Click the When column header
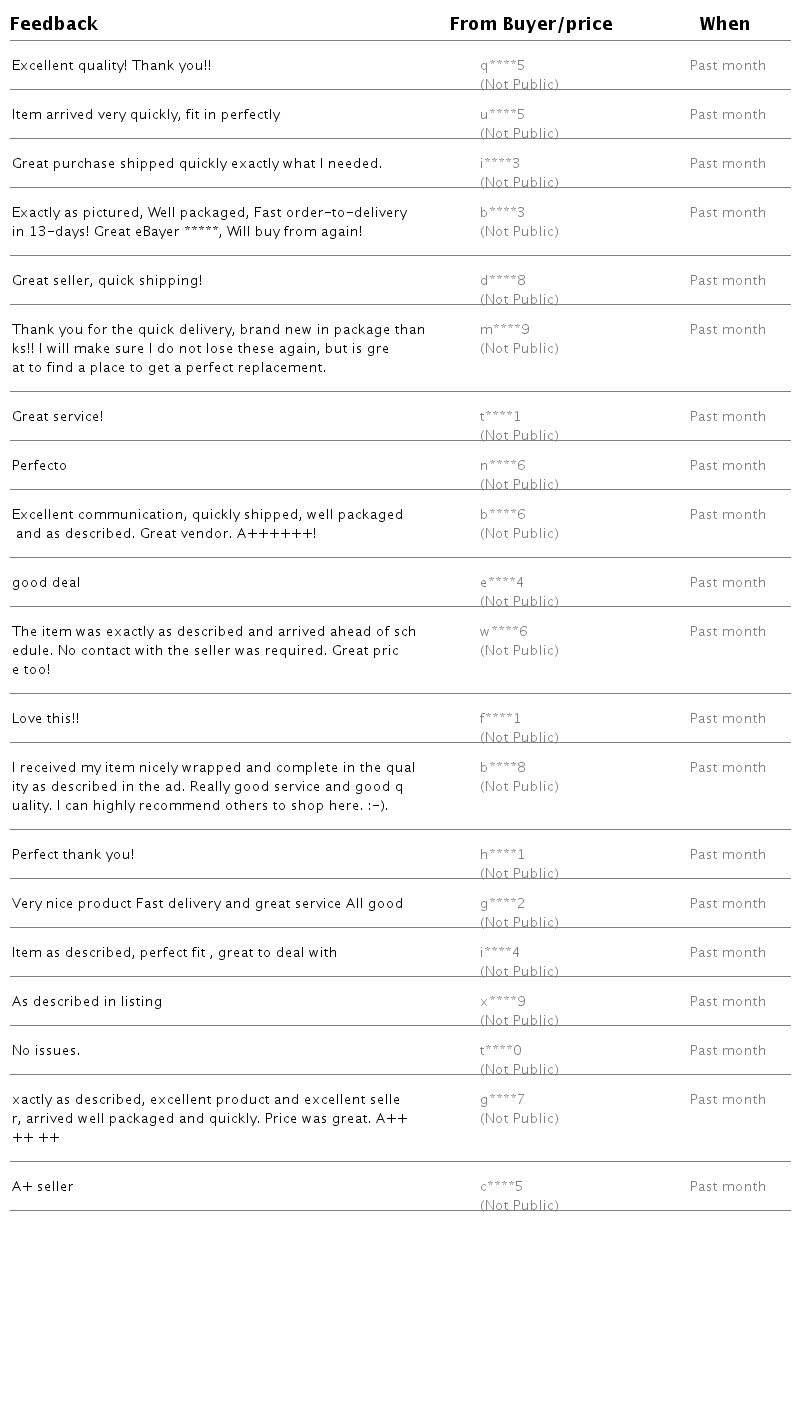 click(x=724, y=24)
